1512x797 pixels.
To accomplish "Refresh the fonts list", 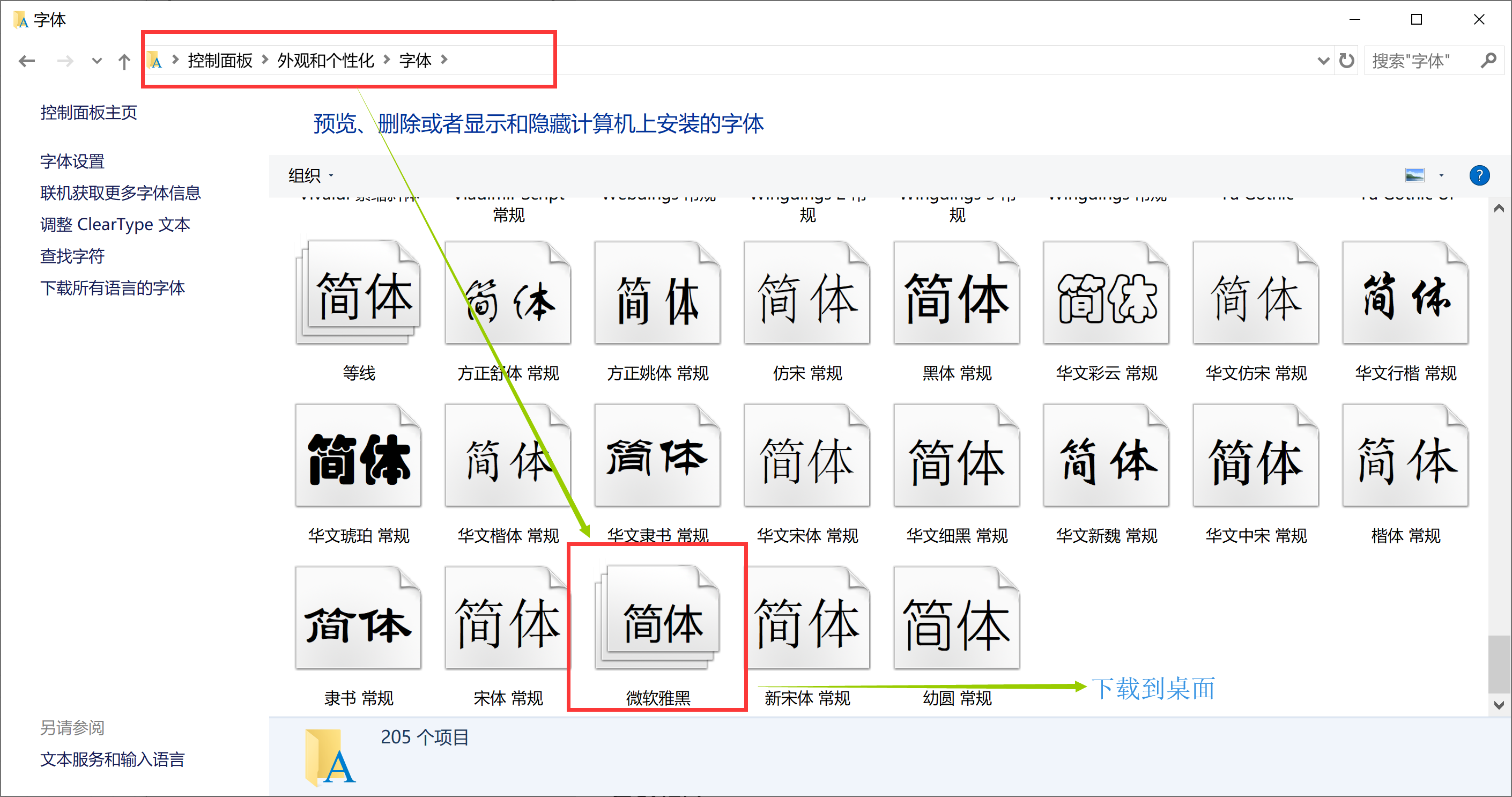I will coord(1346,60).
